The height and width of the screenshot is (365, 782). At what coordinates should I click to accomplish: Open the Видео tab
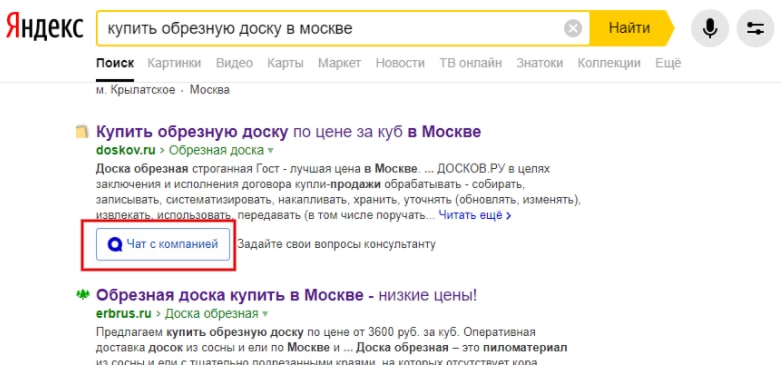(x=234, y=63)
